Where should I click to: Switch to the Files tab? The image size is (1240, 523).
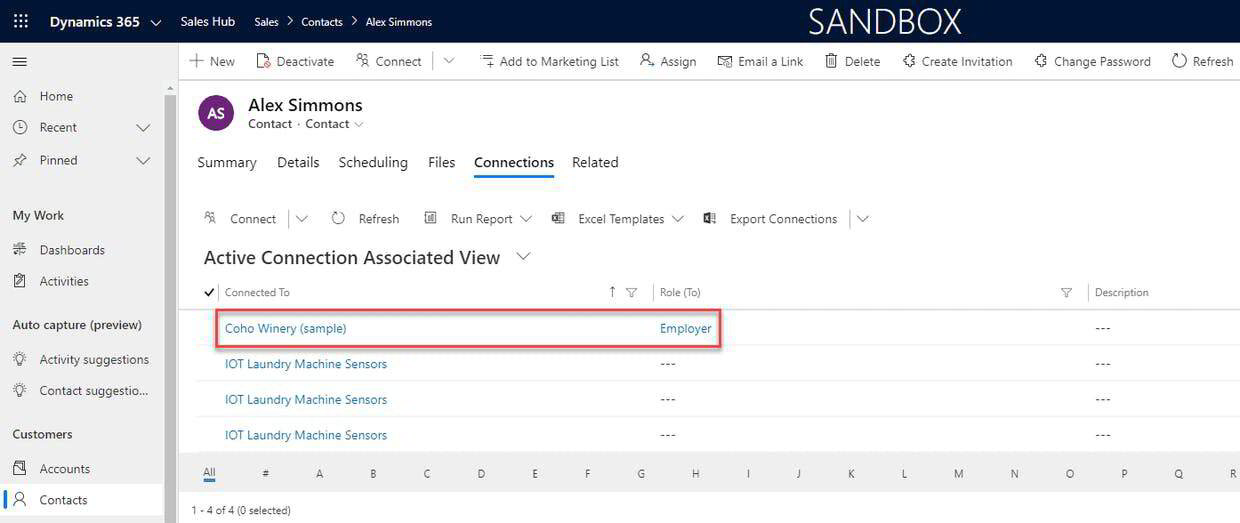[x=441, y=162]
